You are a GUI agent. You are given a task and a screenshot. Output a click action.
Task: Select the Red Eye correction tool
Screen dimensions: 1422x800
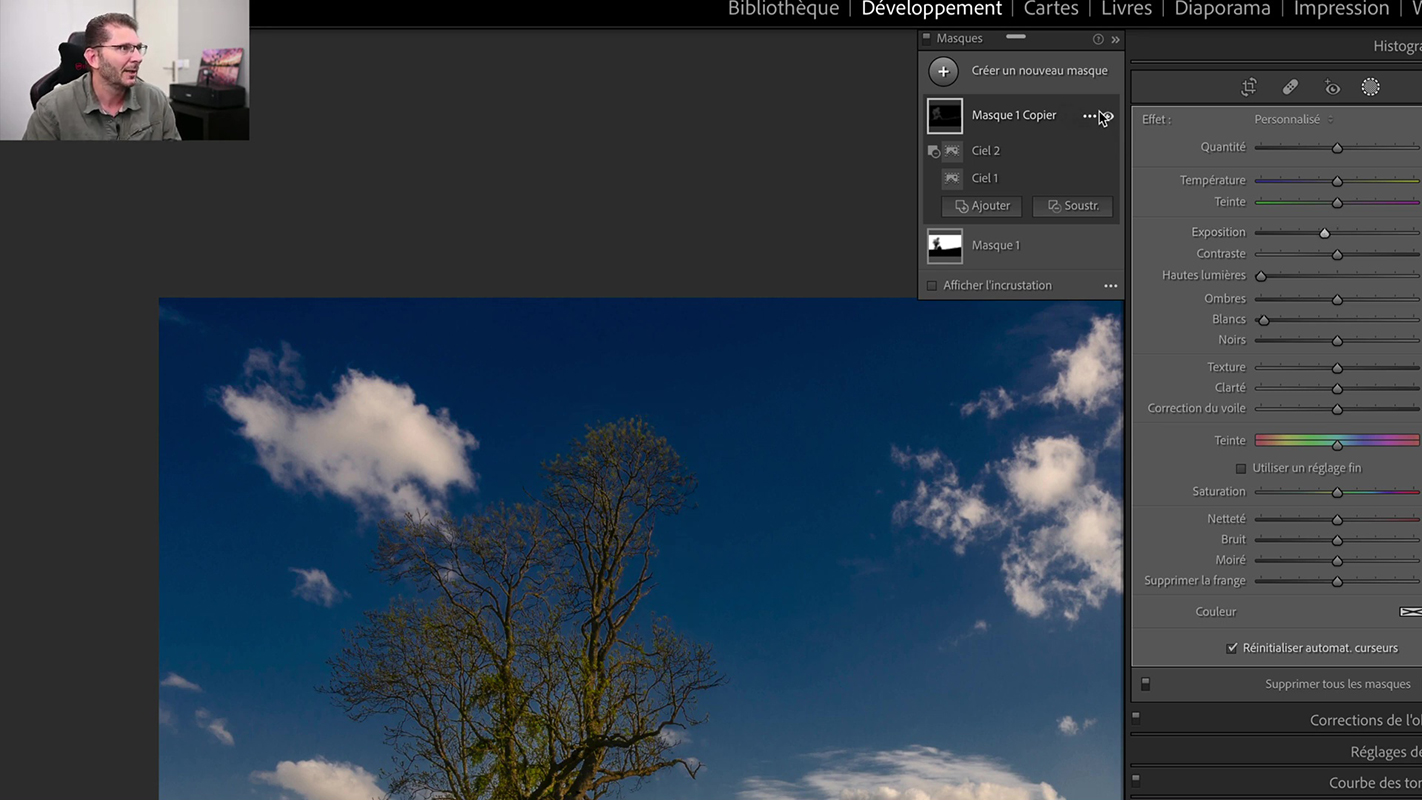pyautogui.click(x=1331, y=87)
